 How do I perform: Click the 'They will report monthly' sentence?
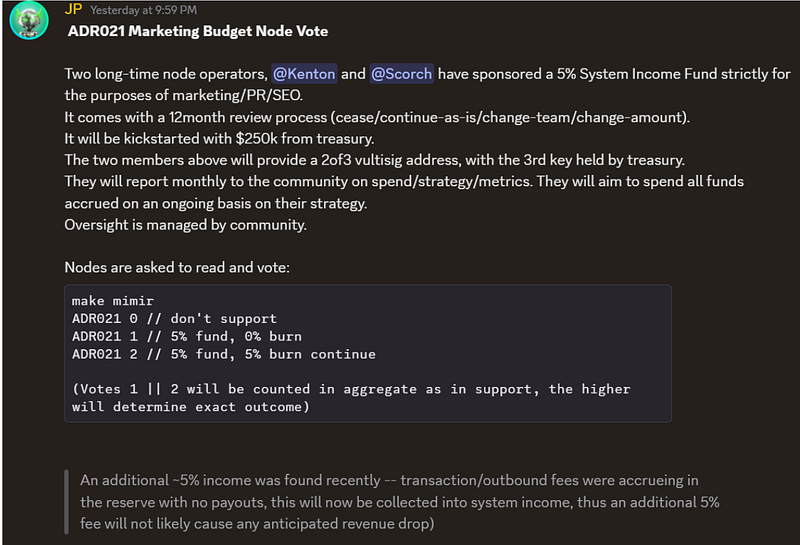click(x=404, y=192)
